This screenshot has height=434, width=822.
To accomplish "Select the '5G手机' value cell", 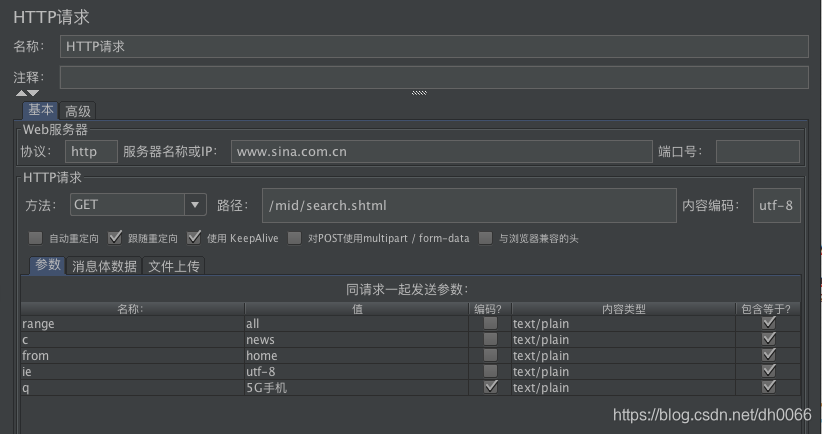I will tap(356, 387).
